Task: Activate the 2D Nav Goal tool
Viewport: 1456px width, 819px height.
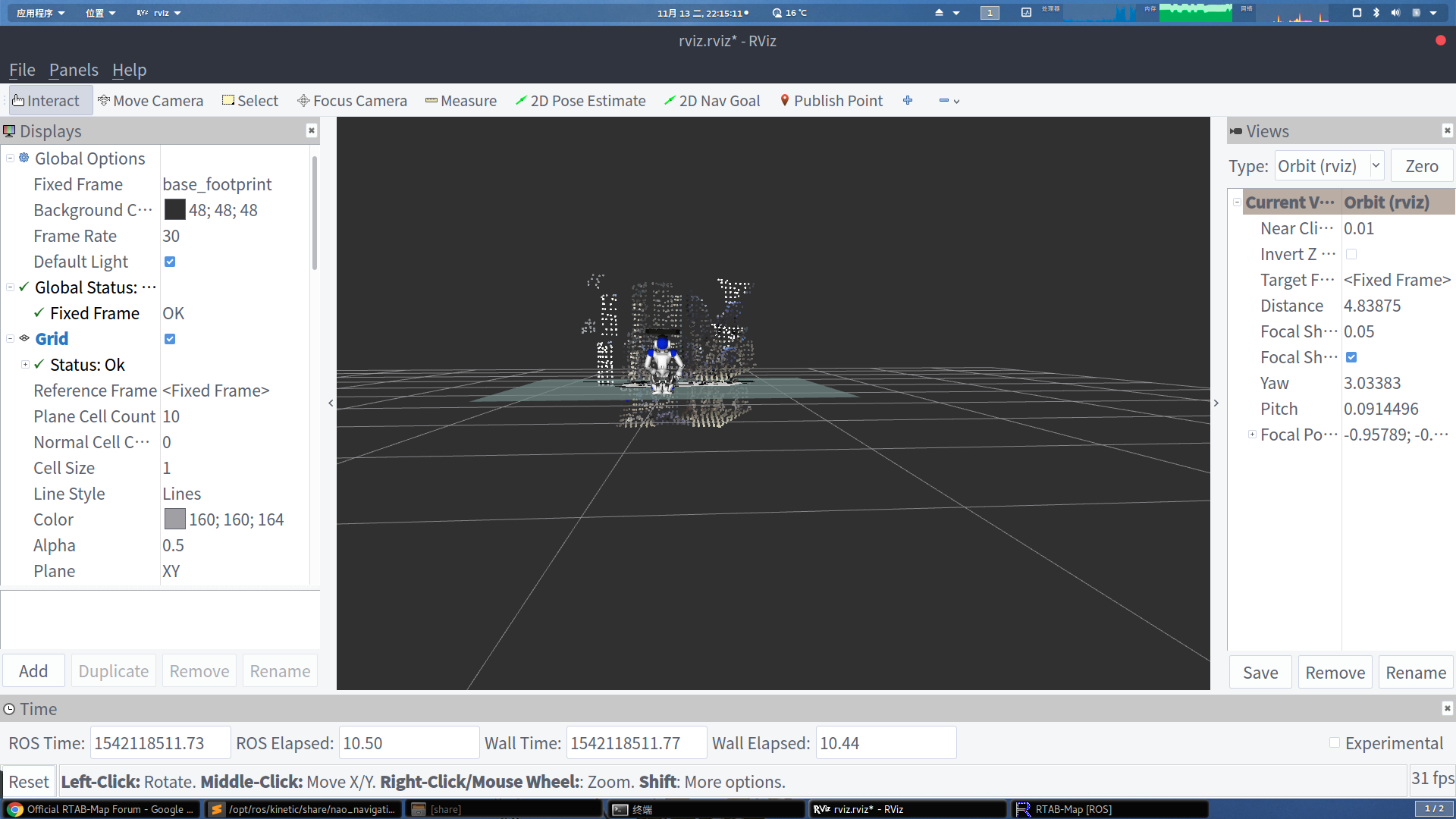Action: (711, 101)
